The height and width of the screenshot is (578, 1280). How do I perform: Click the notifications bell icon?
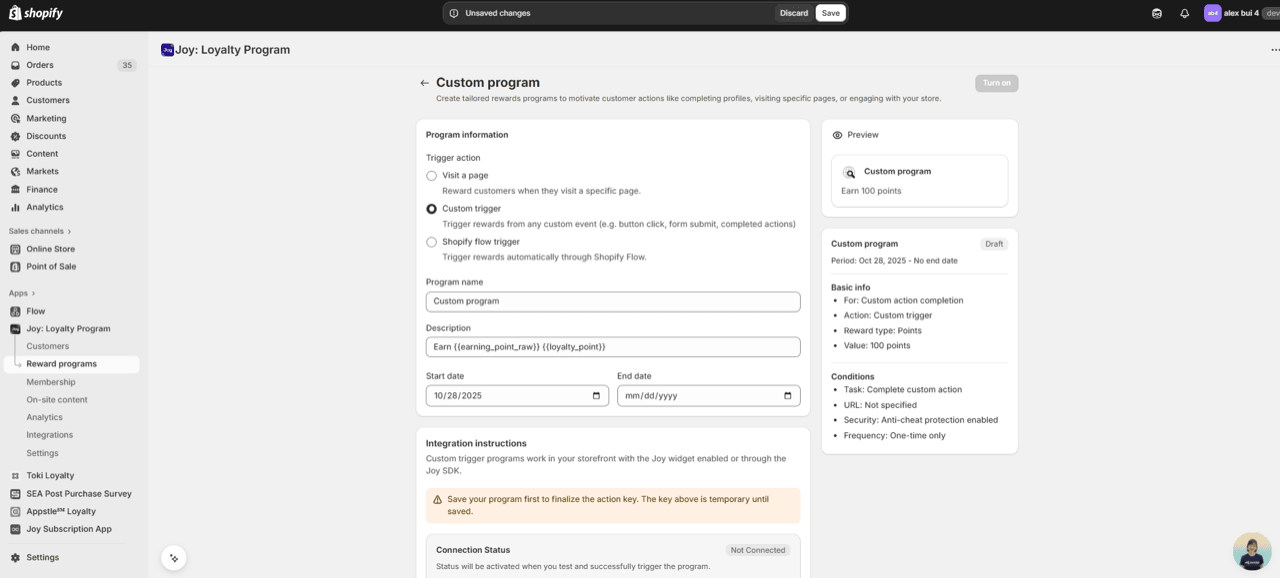pos(1184,13)
